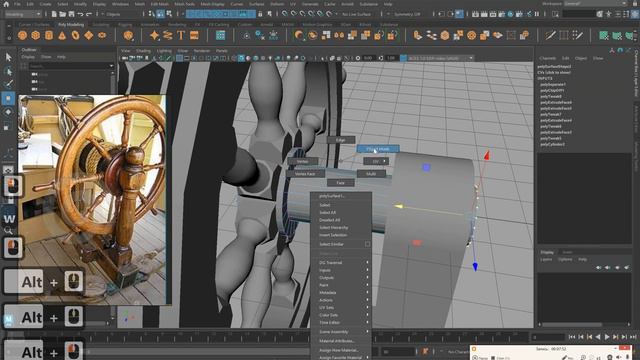Click the Open Scene folder icon
640x360 pixels.
tap(62, 14)
